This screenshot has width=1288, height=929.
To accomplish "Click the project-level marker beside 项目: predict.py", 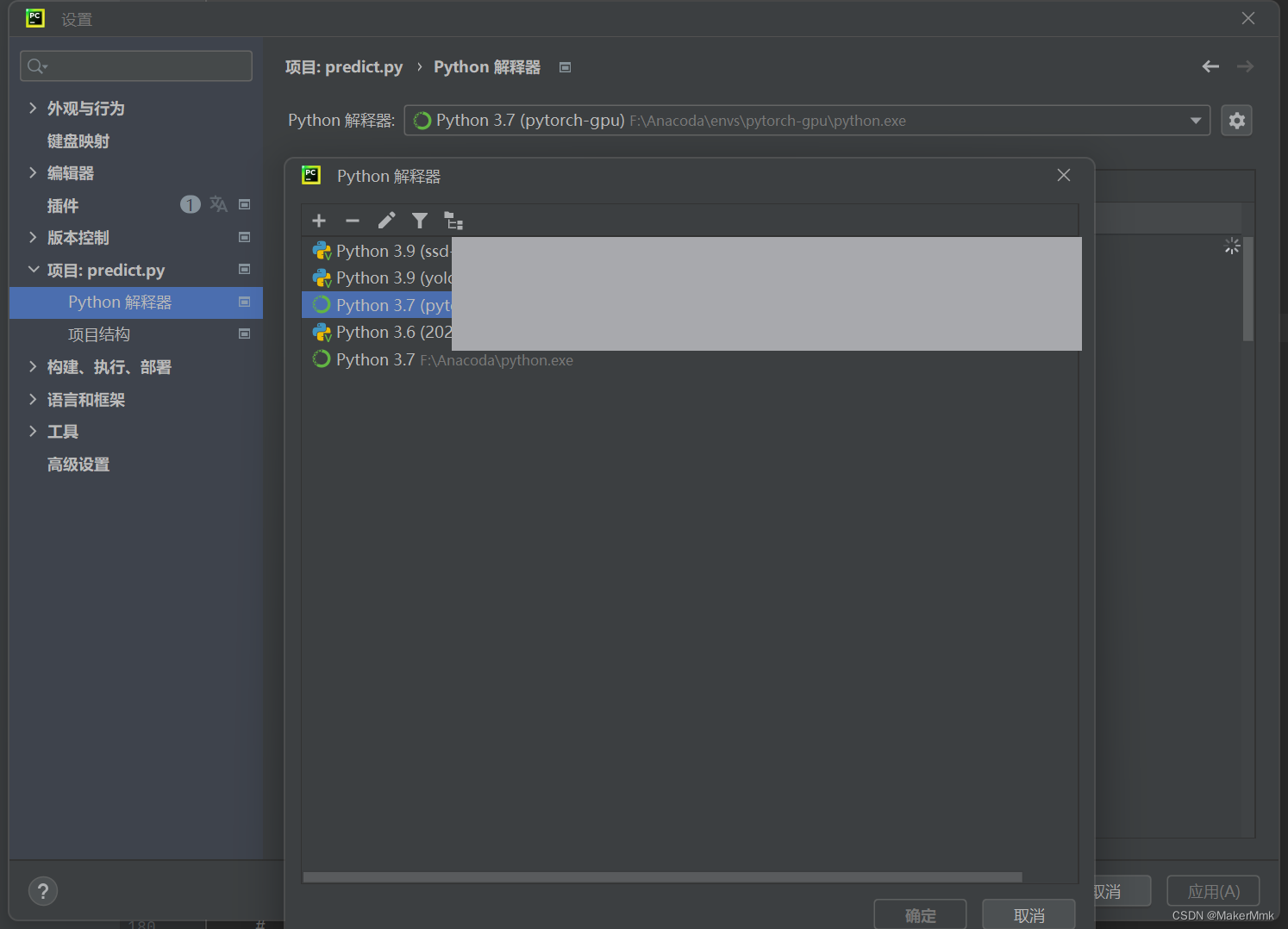I will [x=244, y=269].
